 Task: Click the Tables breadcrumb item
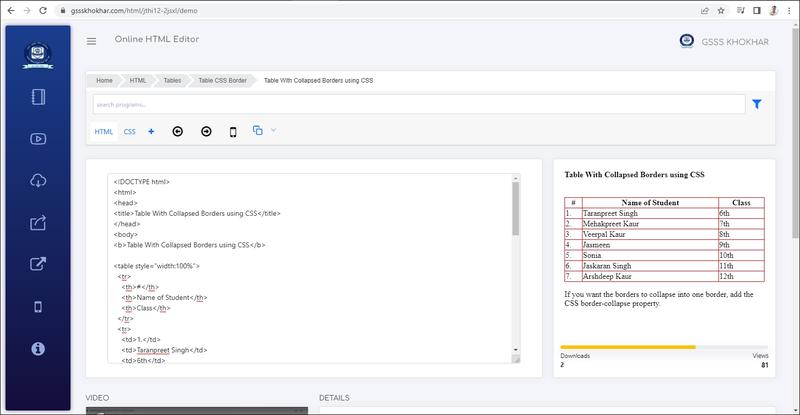173,79
